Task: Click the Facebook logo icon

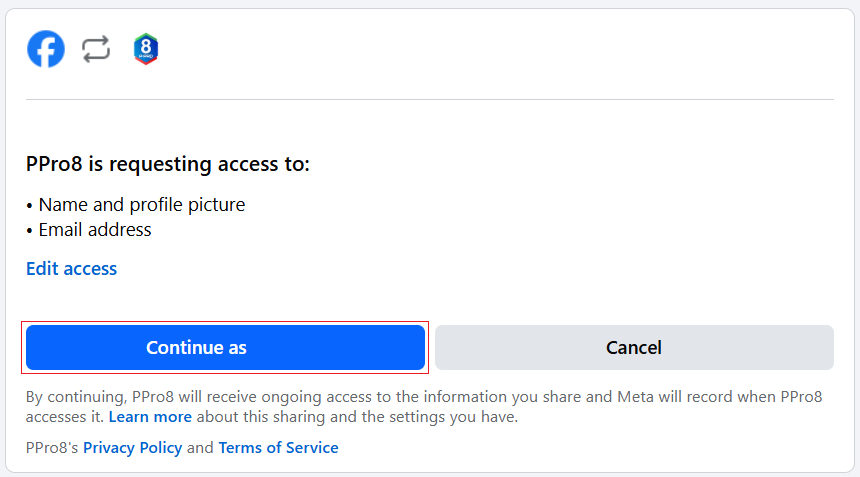Action: [46, 49]
